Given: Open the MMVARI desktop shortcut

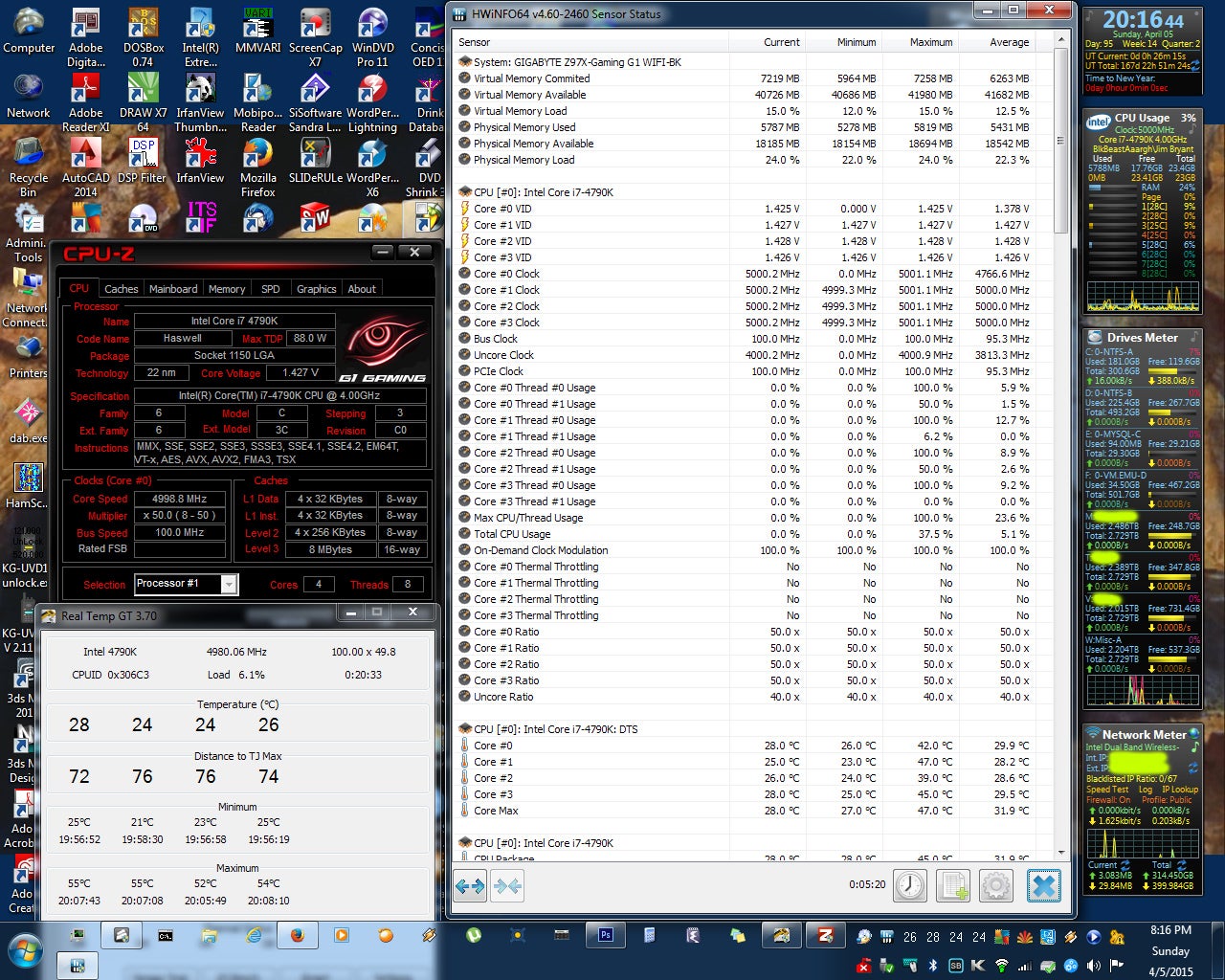Looking at the screenshot, I should (x=258, y=32).
